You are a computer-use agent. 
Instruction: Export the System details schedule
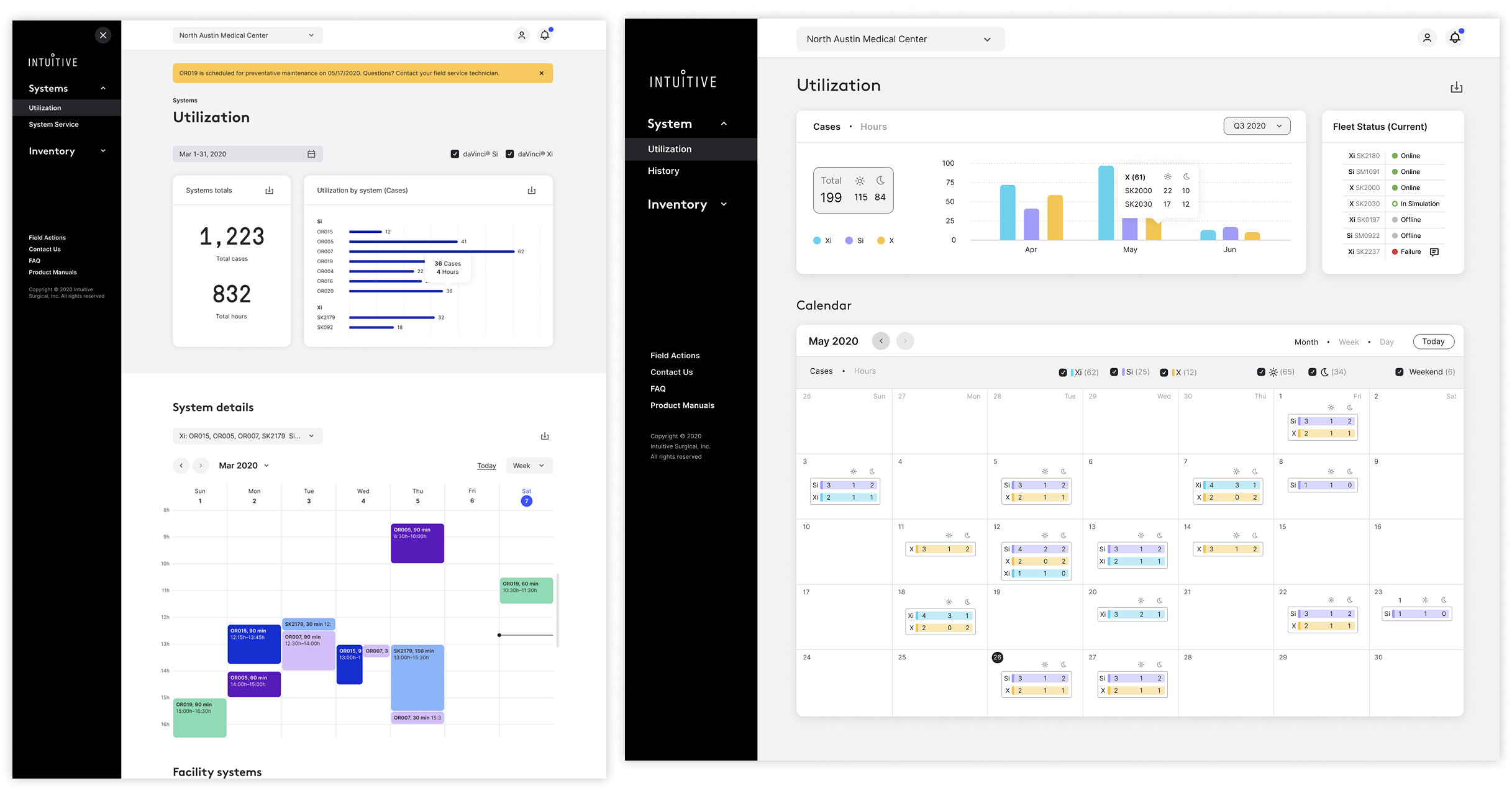click(x=544, y=436)
